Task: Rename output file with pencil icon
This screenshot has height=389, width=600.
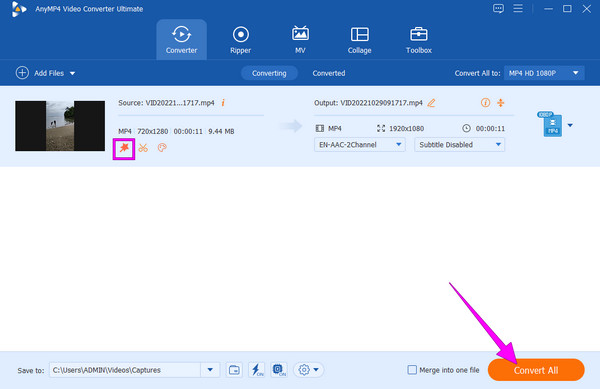Action: coord(431,103)
